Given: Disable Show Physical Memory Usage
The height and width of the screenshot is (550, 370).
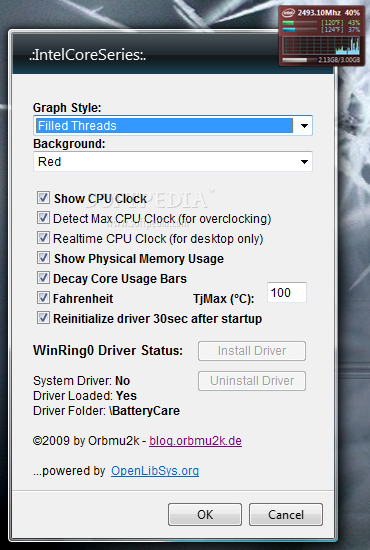Looking at the screenshot, I should (x=43, y=257).
